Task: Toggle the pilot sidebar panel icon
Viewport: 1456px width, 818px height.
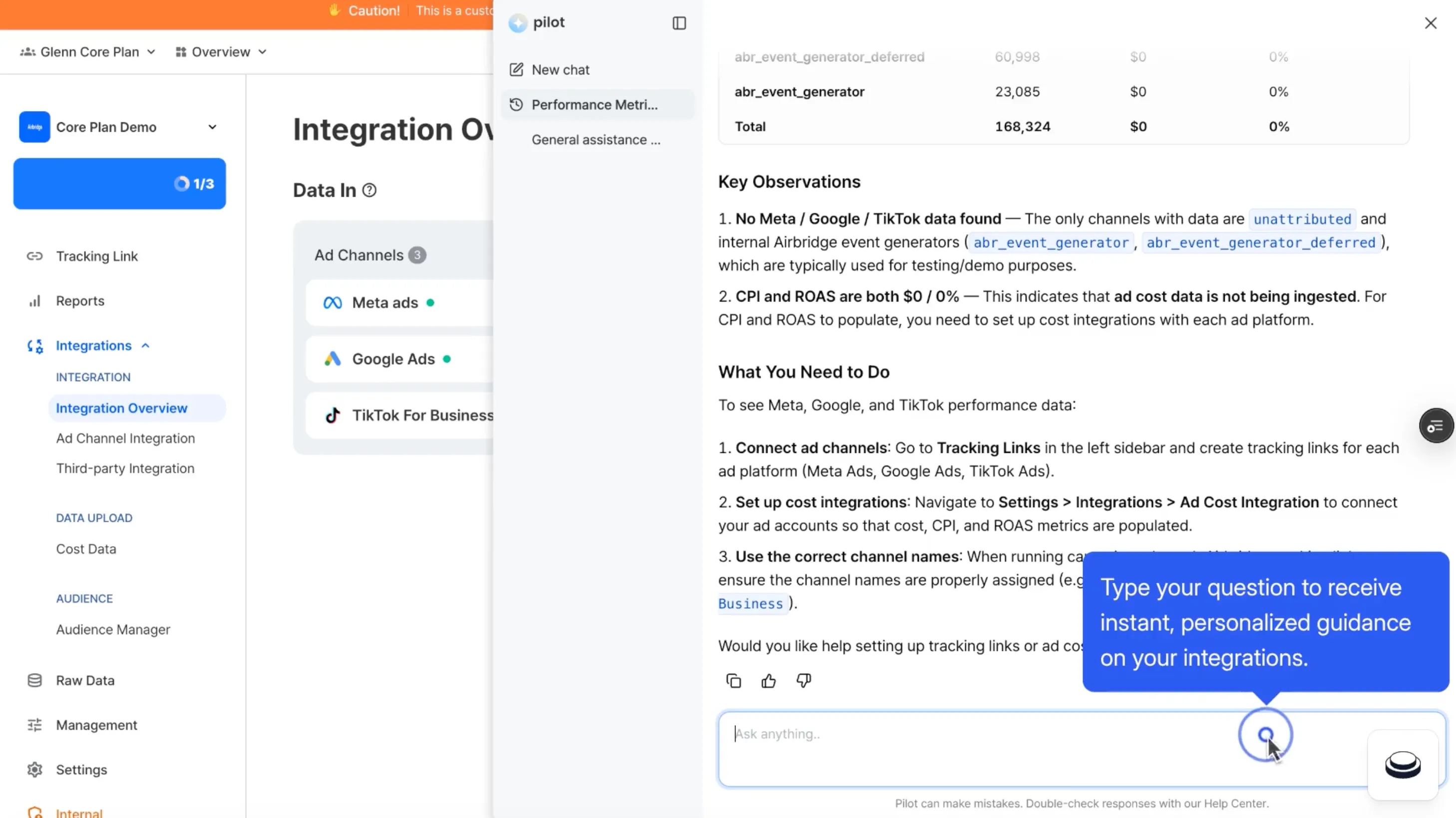Action: 679,23
